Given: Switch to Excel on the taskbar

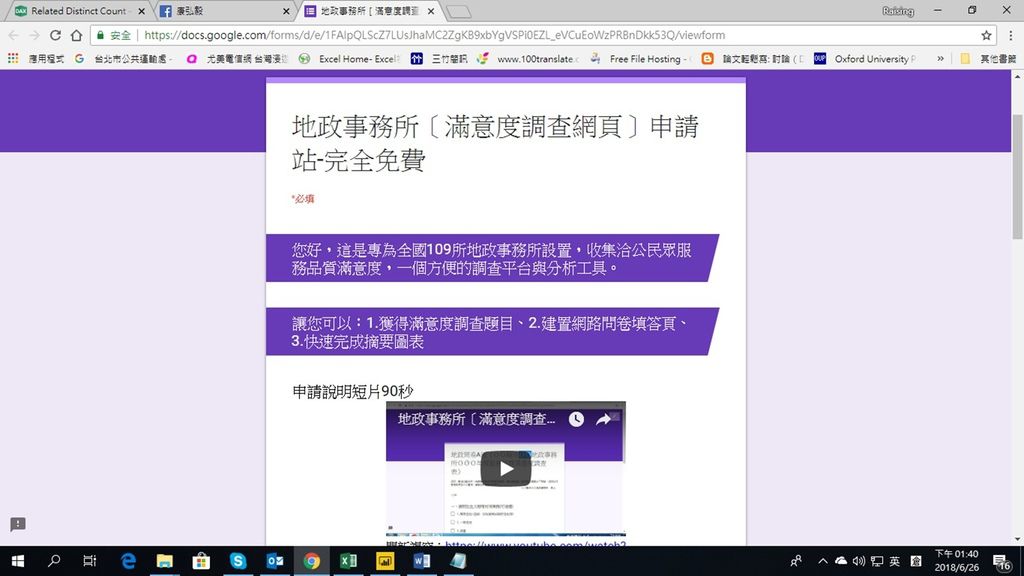Looking at the screenshot, I should [x=348, y=561].
